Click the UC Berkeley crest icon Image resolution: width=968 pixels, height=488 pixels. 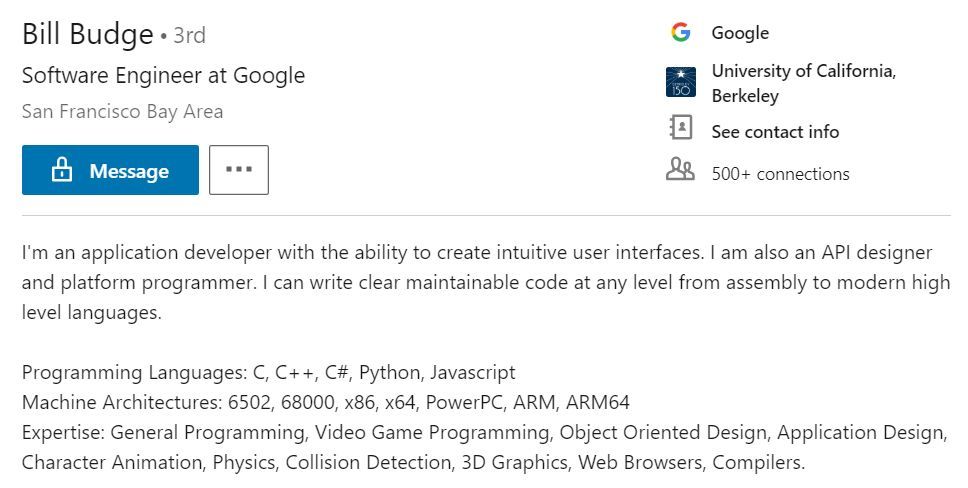(x=681, y=83)
